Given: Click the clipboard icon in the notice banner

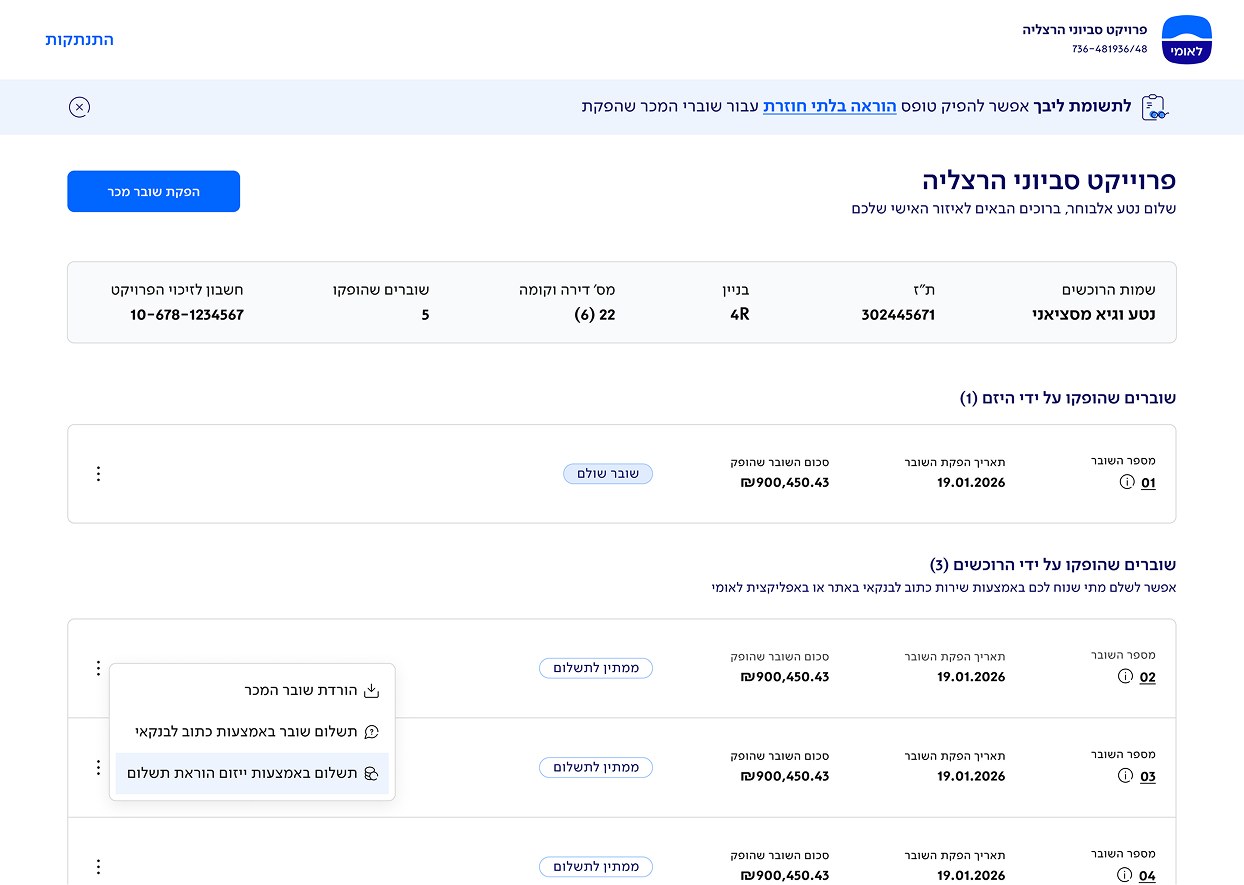Looking at the screenshot, I should [x=1155, y=107].
